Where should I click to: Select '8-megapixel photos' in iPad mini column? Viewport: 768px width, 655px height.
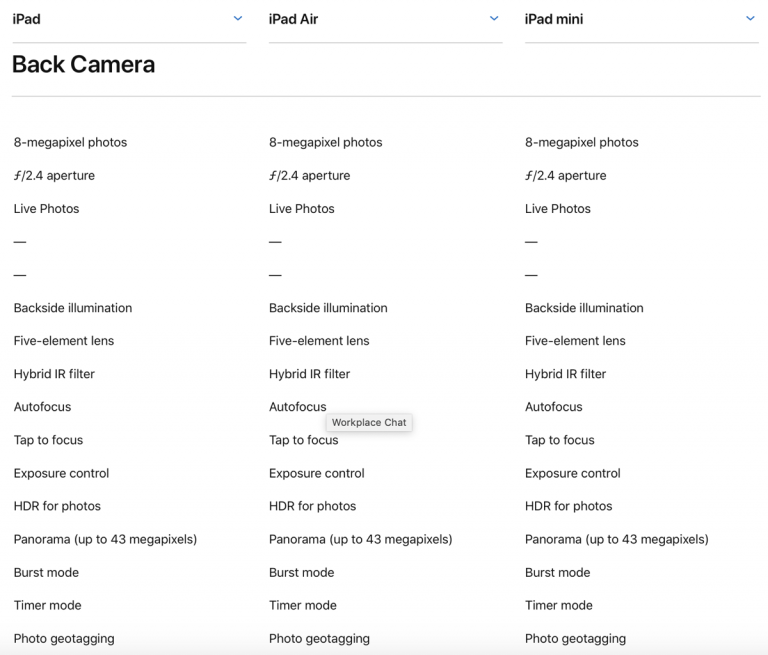point(581,142)
